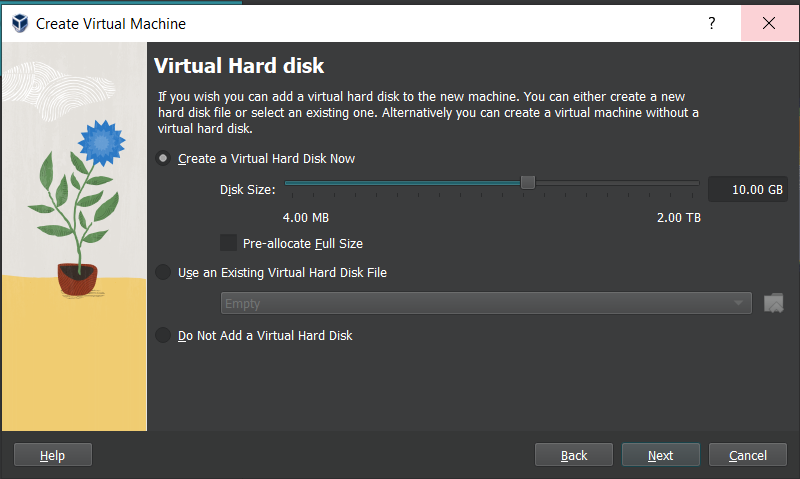Click the Disk Size slider handle

point(528,182)
